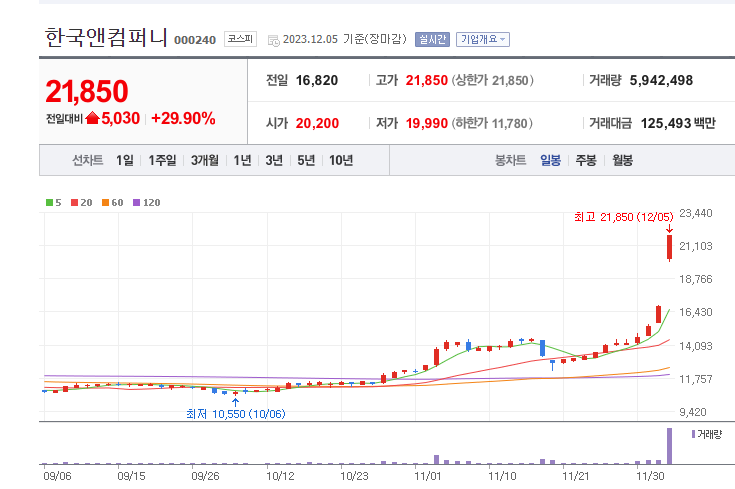Click the 10/23 date axis label
Image resolution: width=735 pixels, height=489 pixels.
(x=354, y=476)
